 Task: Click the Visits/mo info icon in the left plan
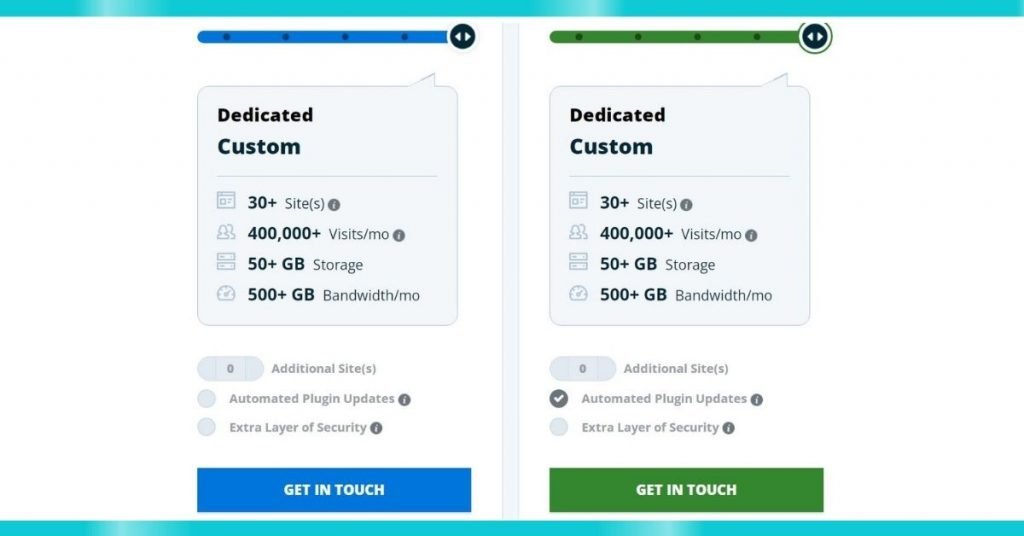399,236
